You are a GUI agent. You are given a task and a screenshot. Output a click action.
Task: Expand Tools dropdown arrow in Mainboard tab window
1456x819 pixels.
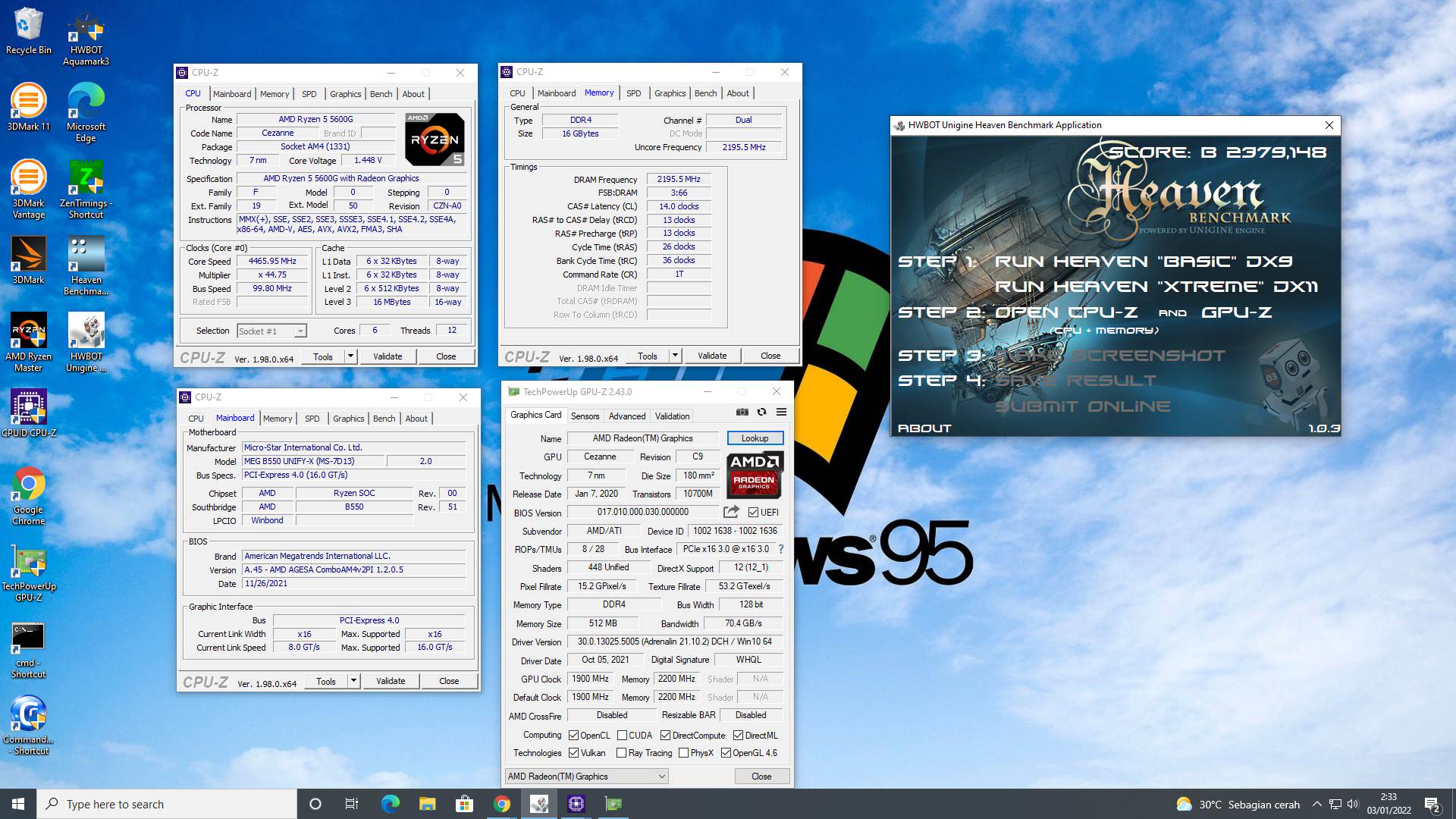353,680
